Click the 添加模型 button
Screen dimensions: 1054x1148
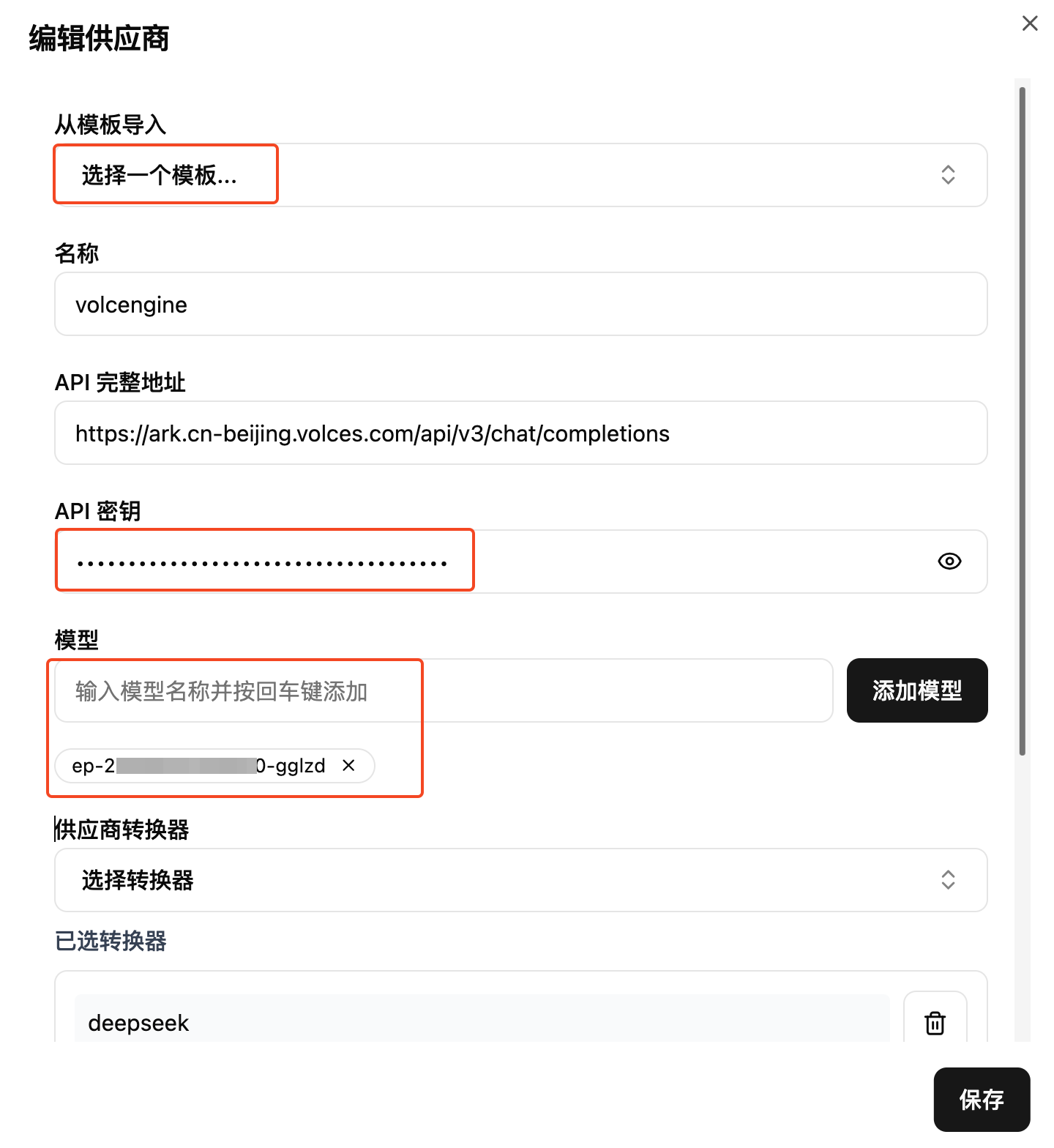click(917, 690)
